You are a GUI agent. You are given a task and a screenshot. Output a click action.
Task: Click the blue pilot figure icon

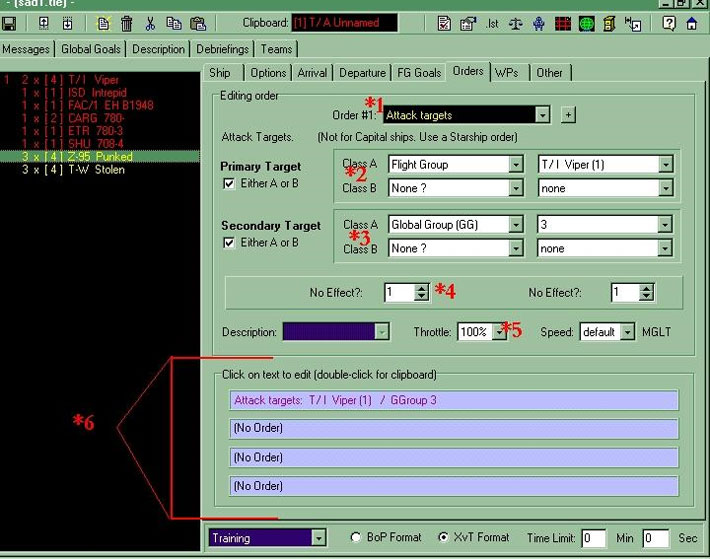click(x=538, y=24)
